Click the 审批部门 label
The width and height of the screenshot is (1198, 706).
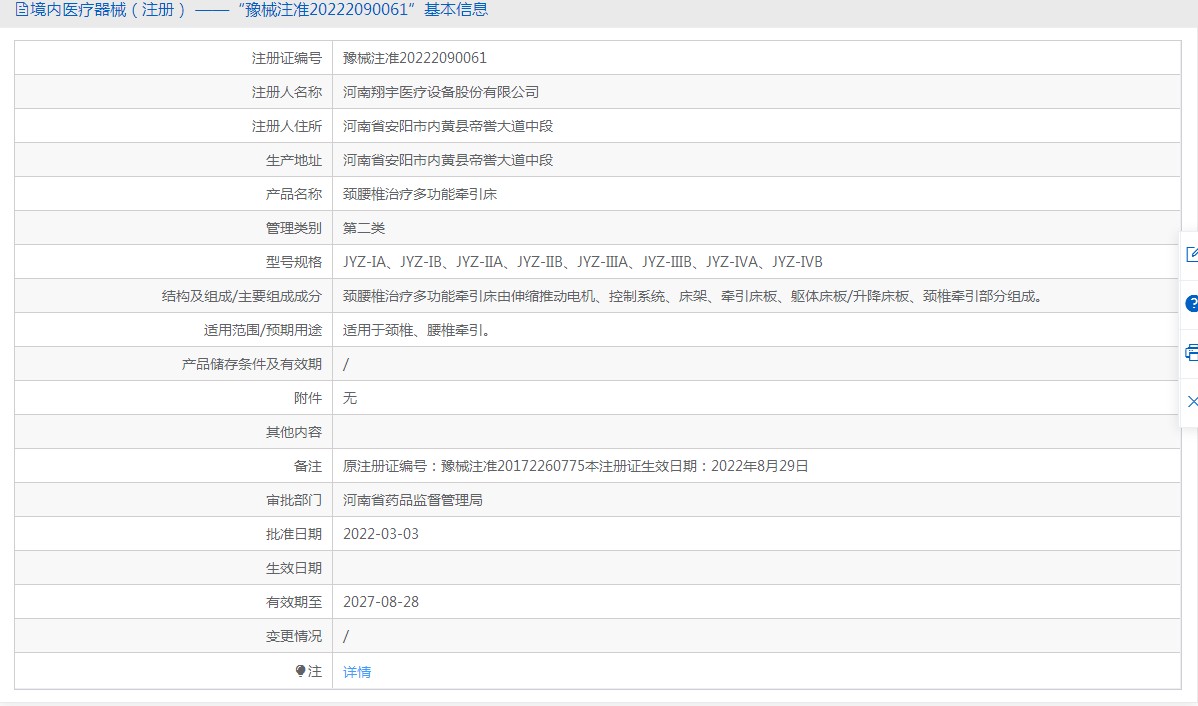coord(293,500)
